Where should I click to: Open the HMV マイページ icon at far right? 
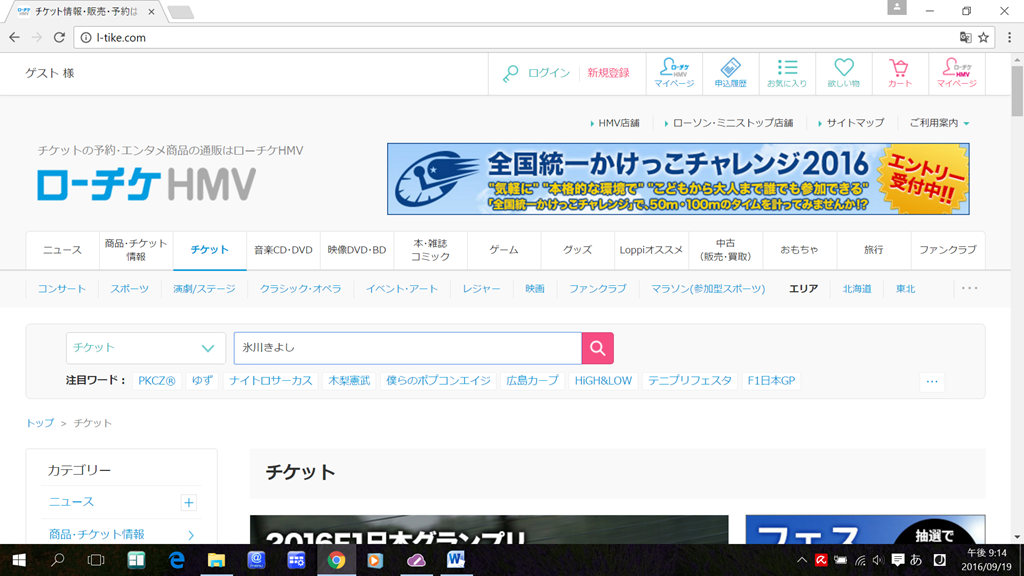[956, 73]
